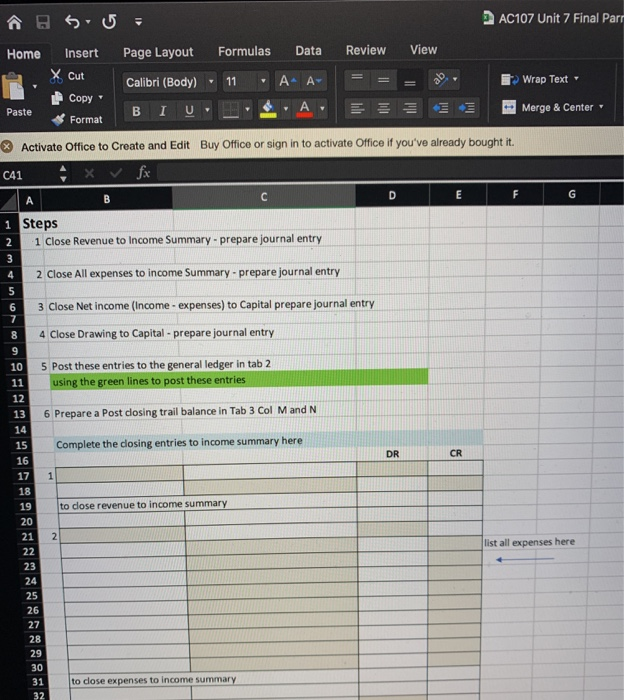Click the cancel X in formula bar

[x=89, y=173]
